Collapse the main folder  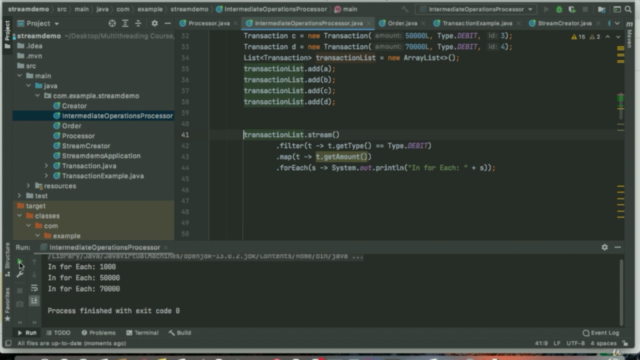[20, 76]
